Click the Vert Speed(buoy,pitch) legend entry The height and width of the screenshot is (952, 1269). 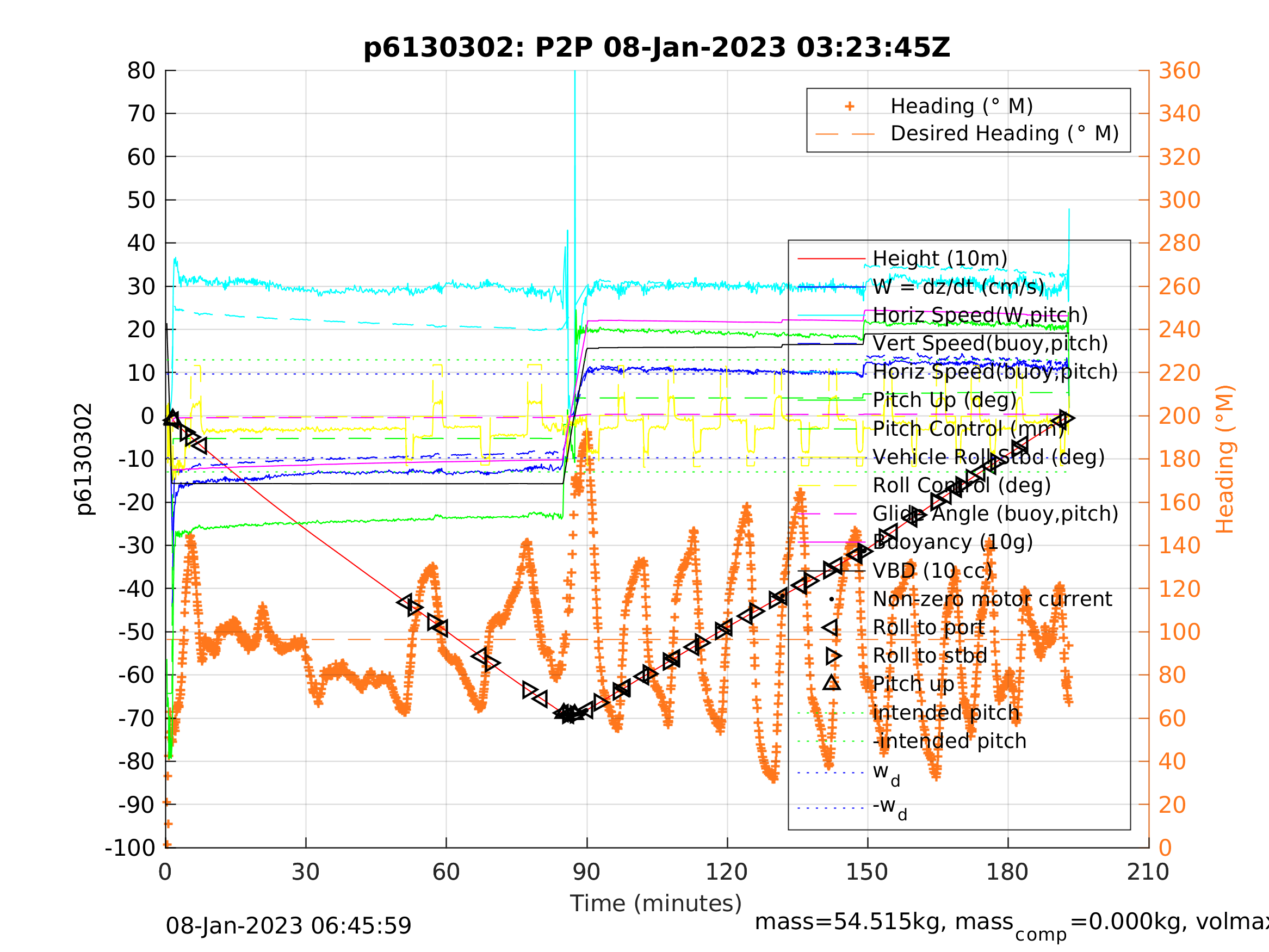click(x=990, y=343)
